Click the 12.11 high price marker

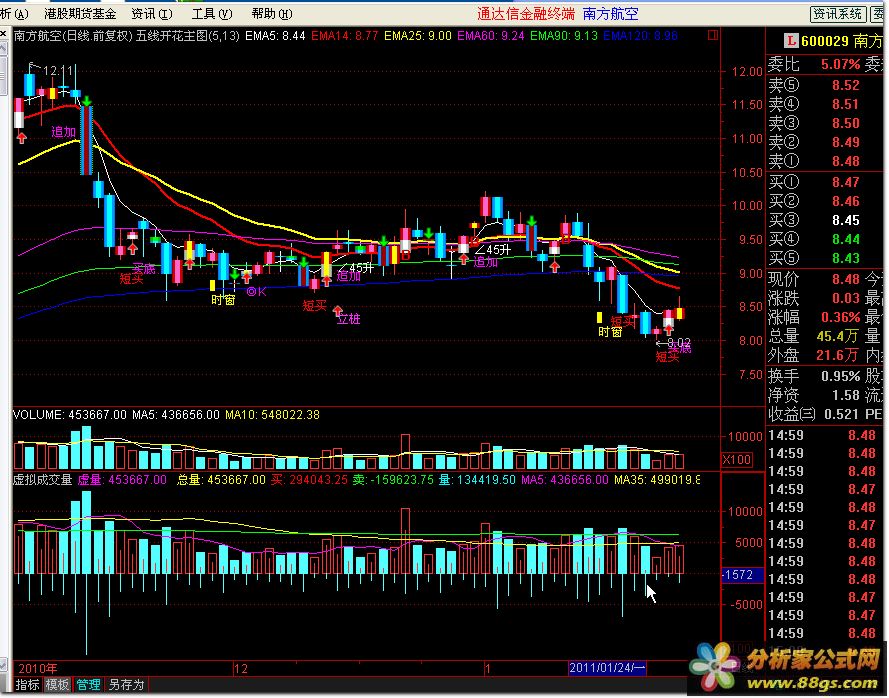click(58, 71)
